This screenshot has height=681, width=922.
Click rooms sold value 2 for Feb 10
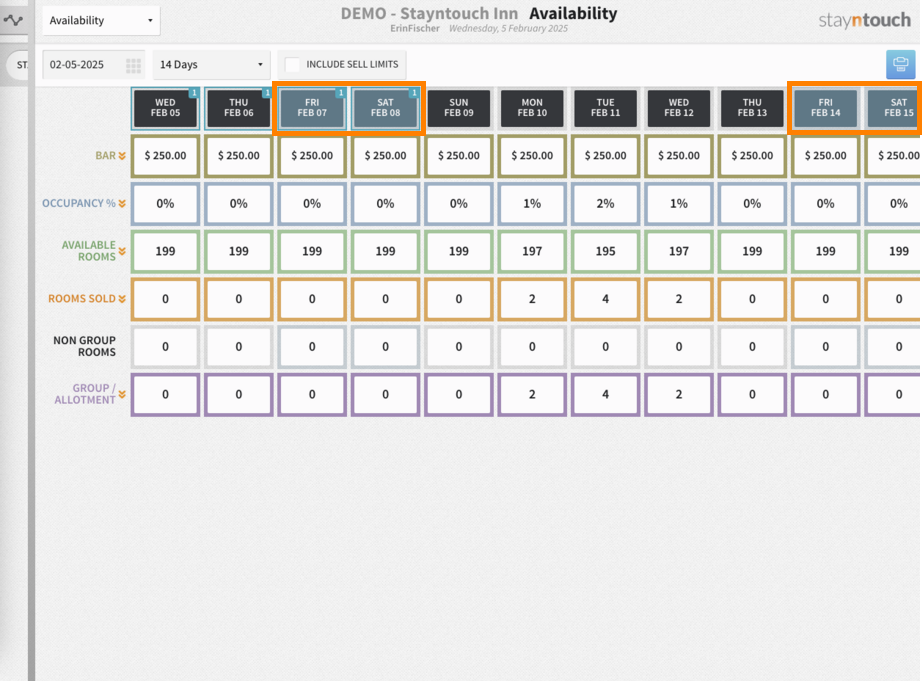(x=532, y=299)
